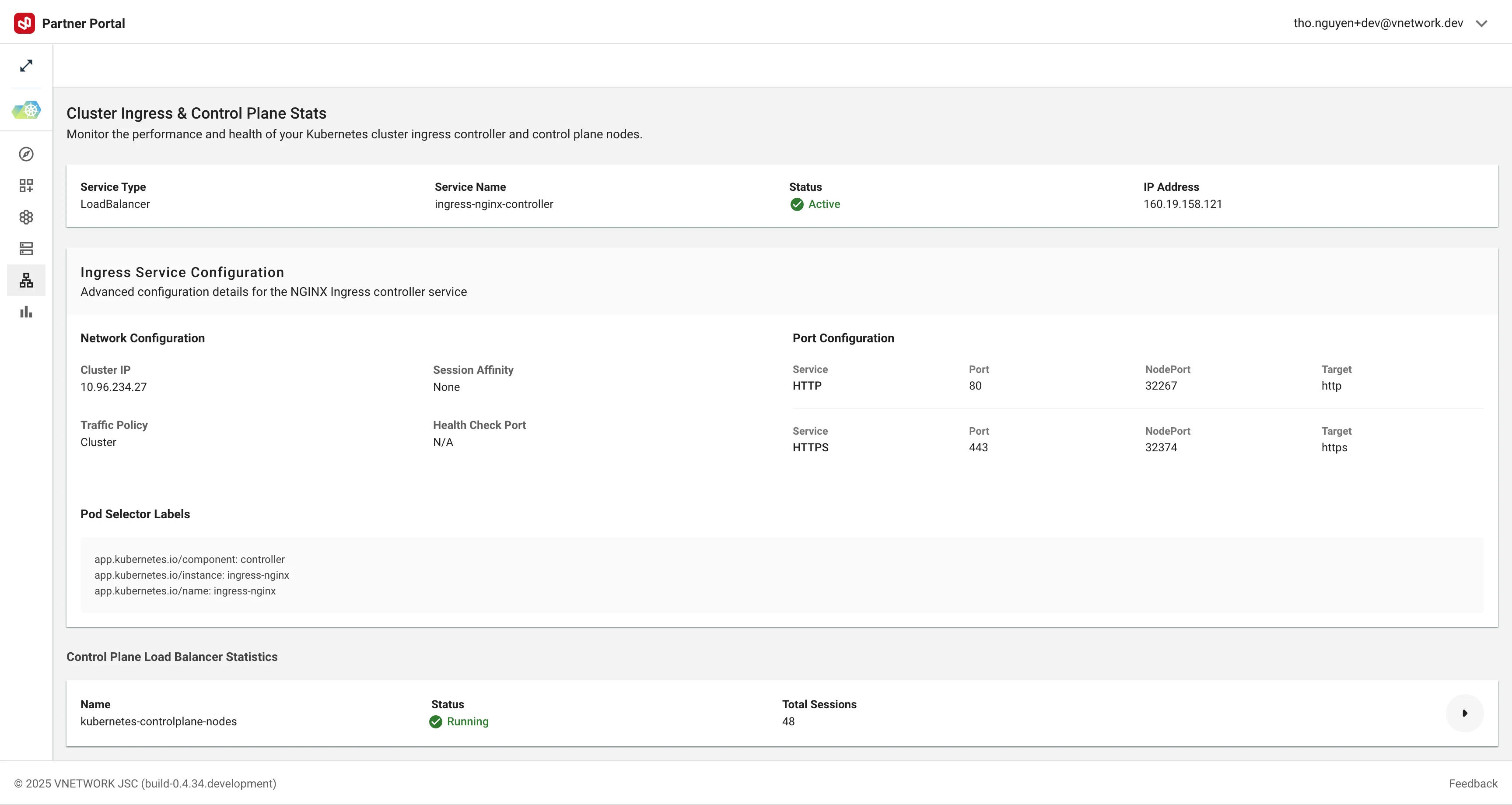The image size is (1512, 805).
Task: Toggle sidebar with expand arrows icon
Action: (26, 66)
